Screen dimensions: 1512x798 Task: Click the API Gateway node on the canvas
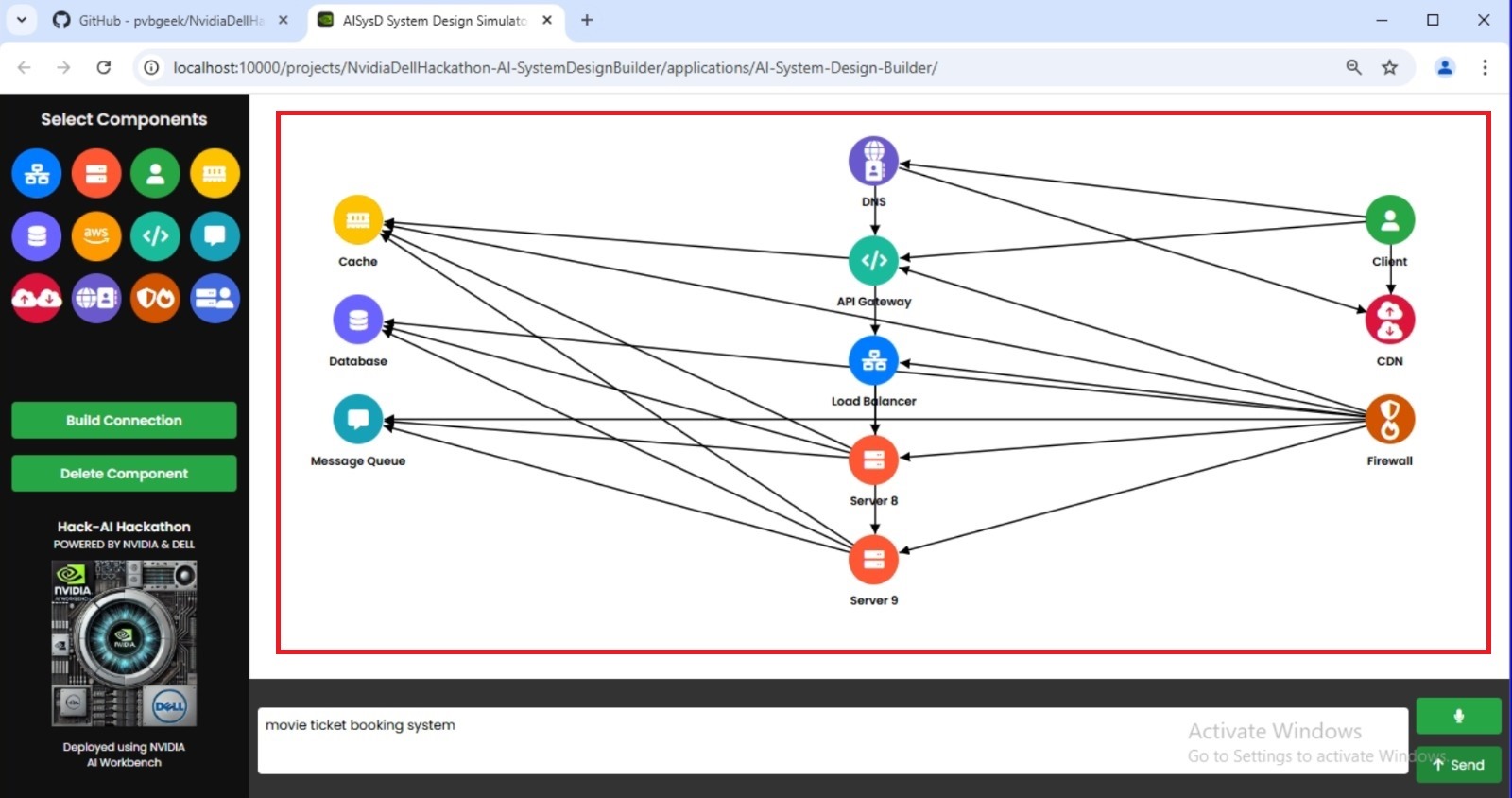click(873, 260)
